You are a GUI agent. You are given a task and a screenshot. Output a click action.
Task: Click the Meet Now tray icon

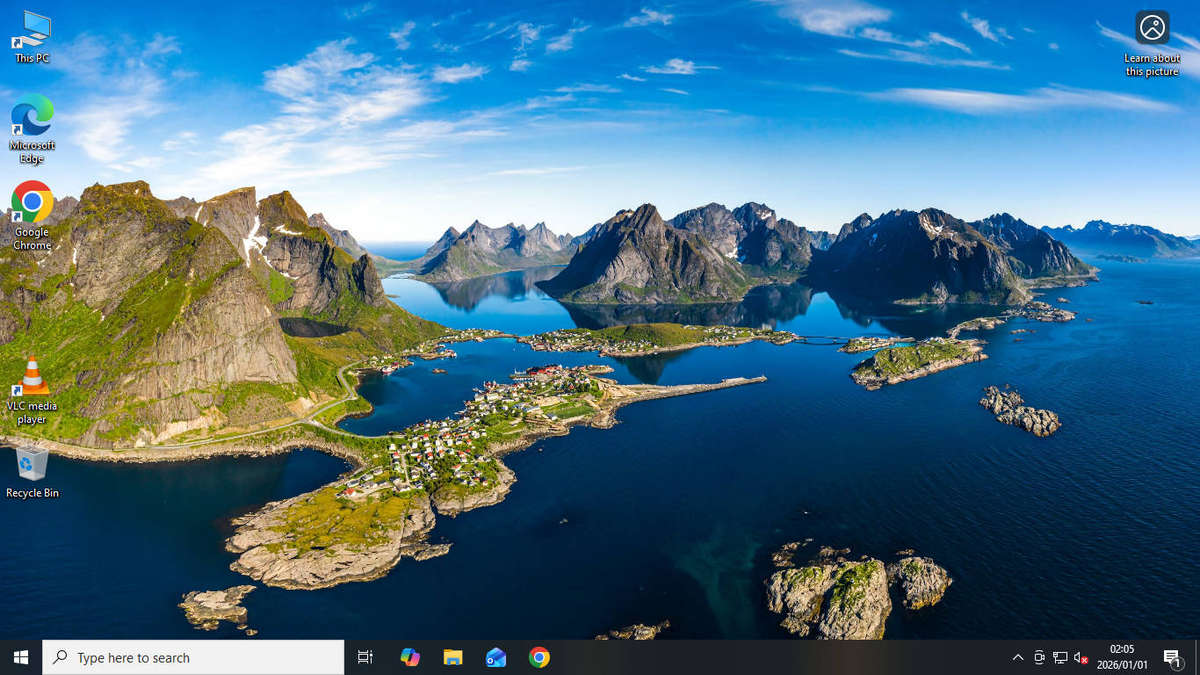[x=1038, y=657]
